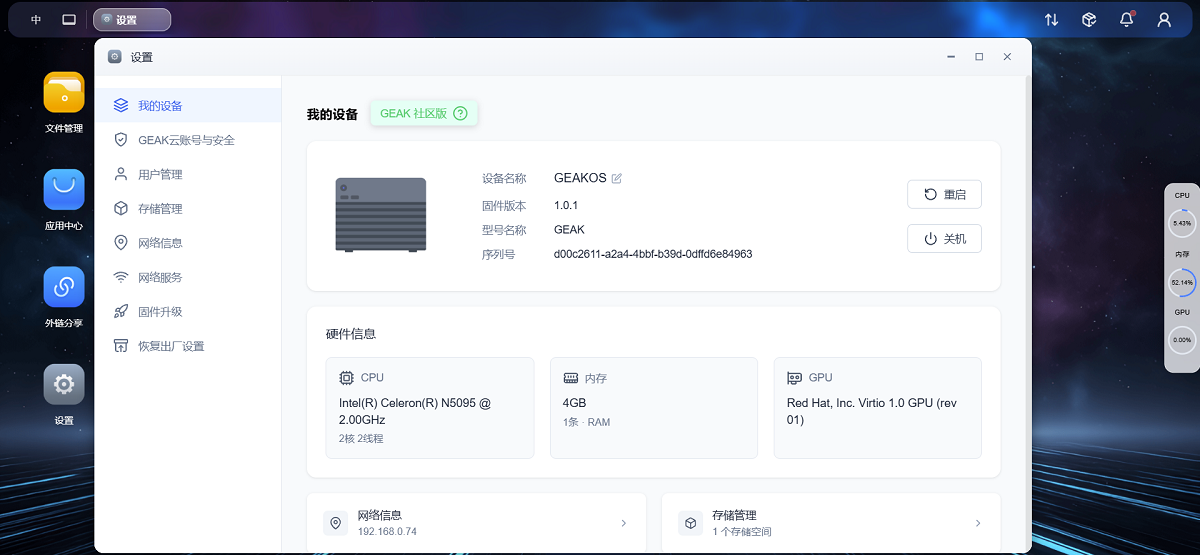The width and height of the screenshot is (1200, 555).
Task: Click the help icon in GEAK 社区版 badge
Action: tap(460, 114)
